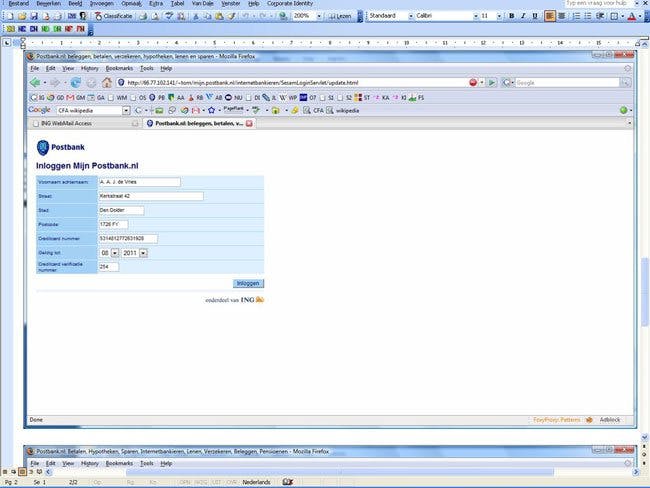Viewport: 650px width, 488px height.
Task: Open the Calibri font dropdown
Action: coord(475,16)
